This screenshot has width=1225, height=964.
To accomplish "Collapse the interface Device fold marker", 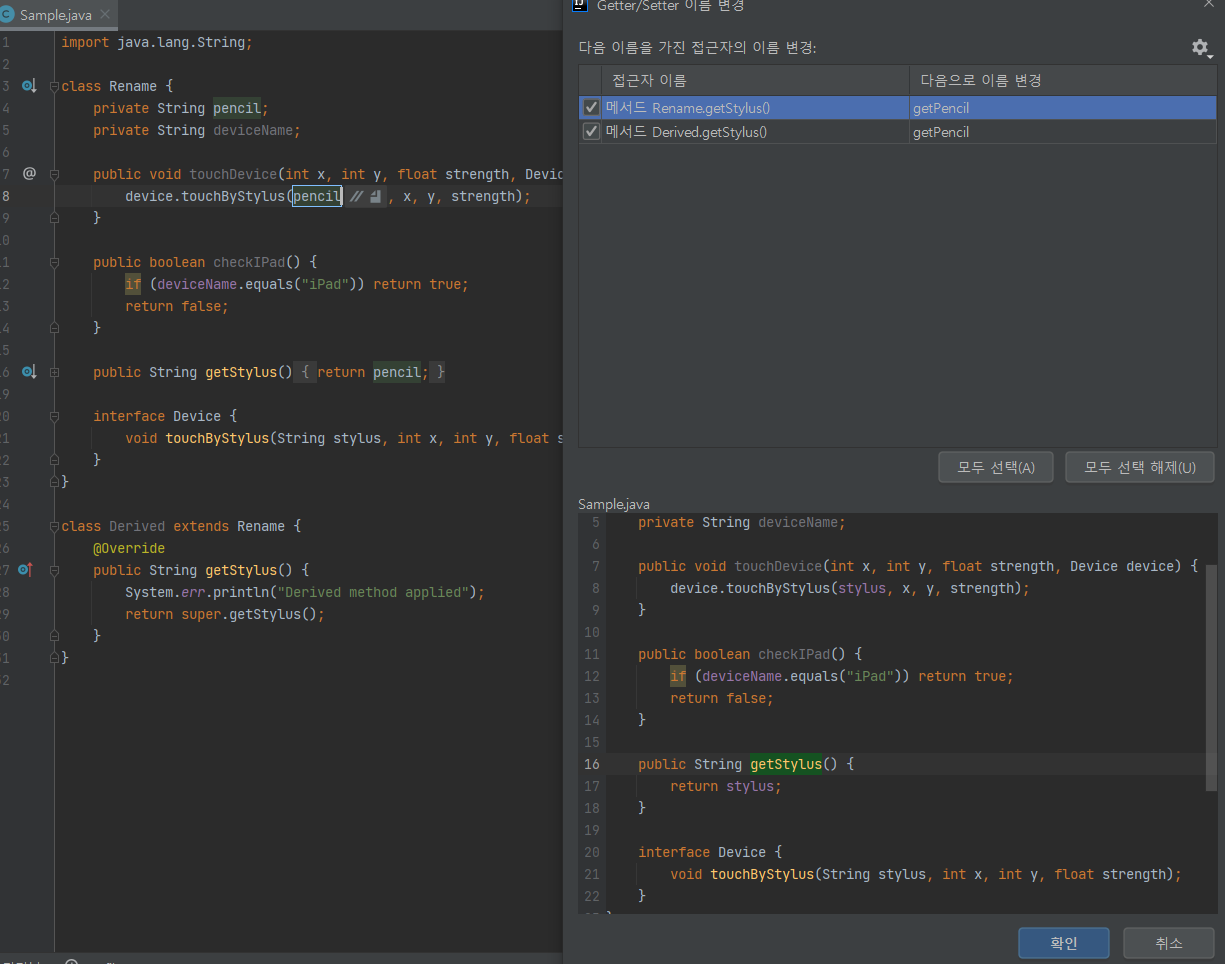I will coord(55,417).
